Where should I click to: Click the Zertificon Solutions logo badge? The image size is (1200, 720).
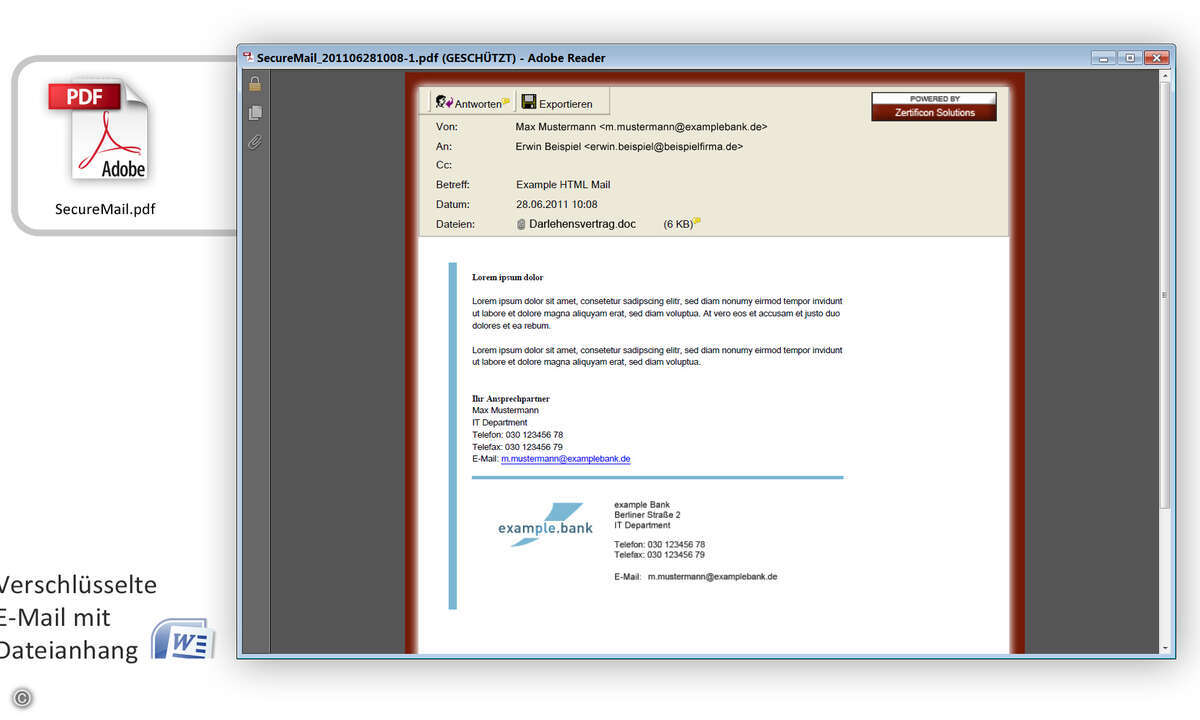tap(934, 106)
